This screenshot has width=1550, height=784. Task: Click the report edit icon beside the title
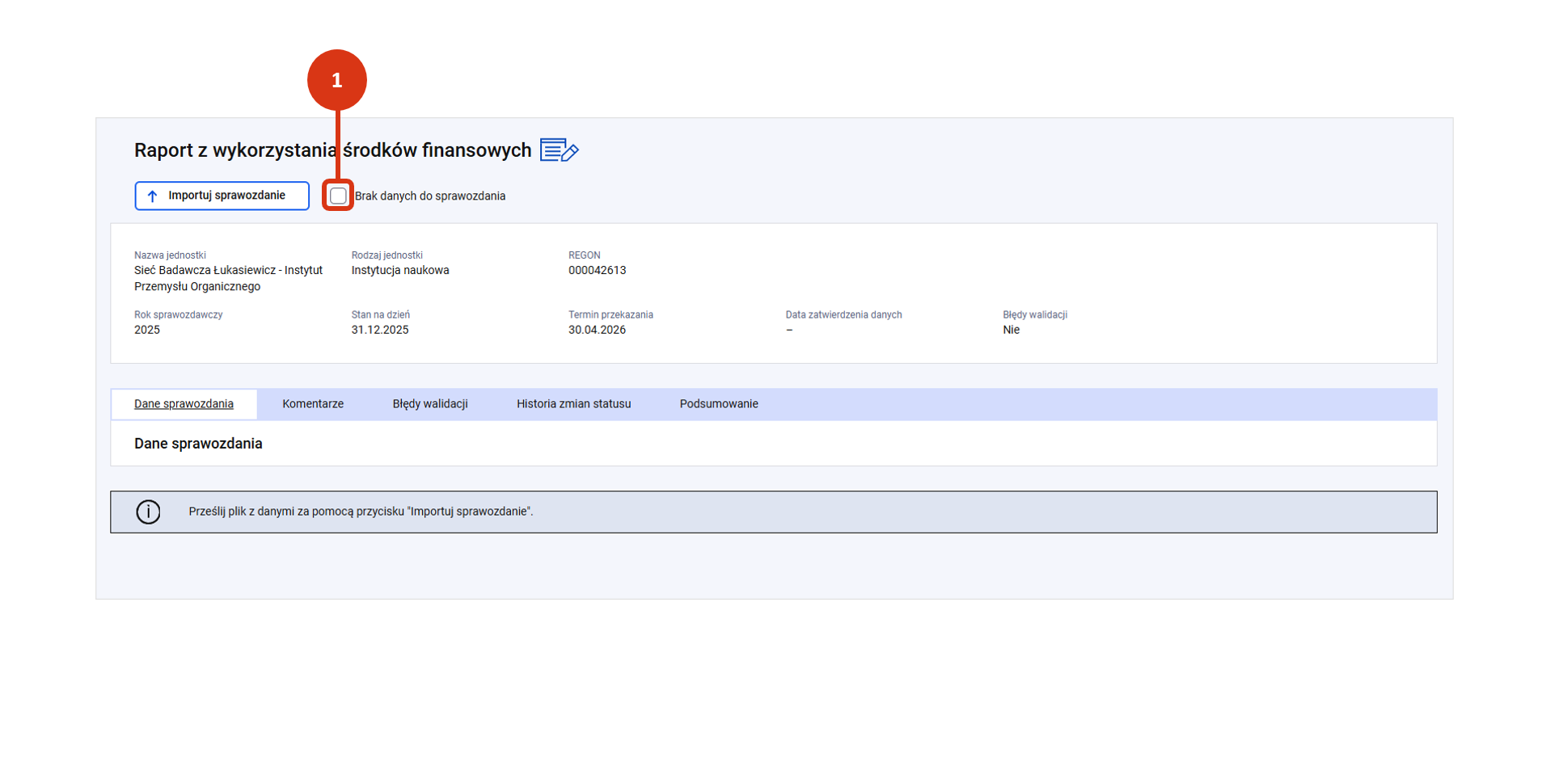[x=559, y=150]
